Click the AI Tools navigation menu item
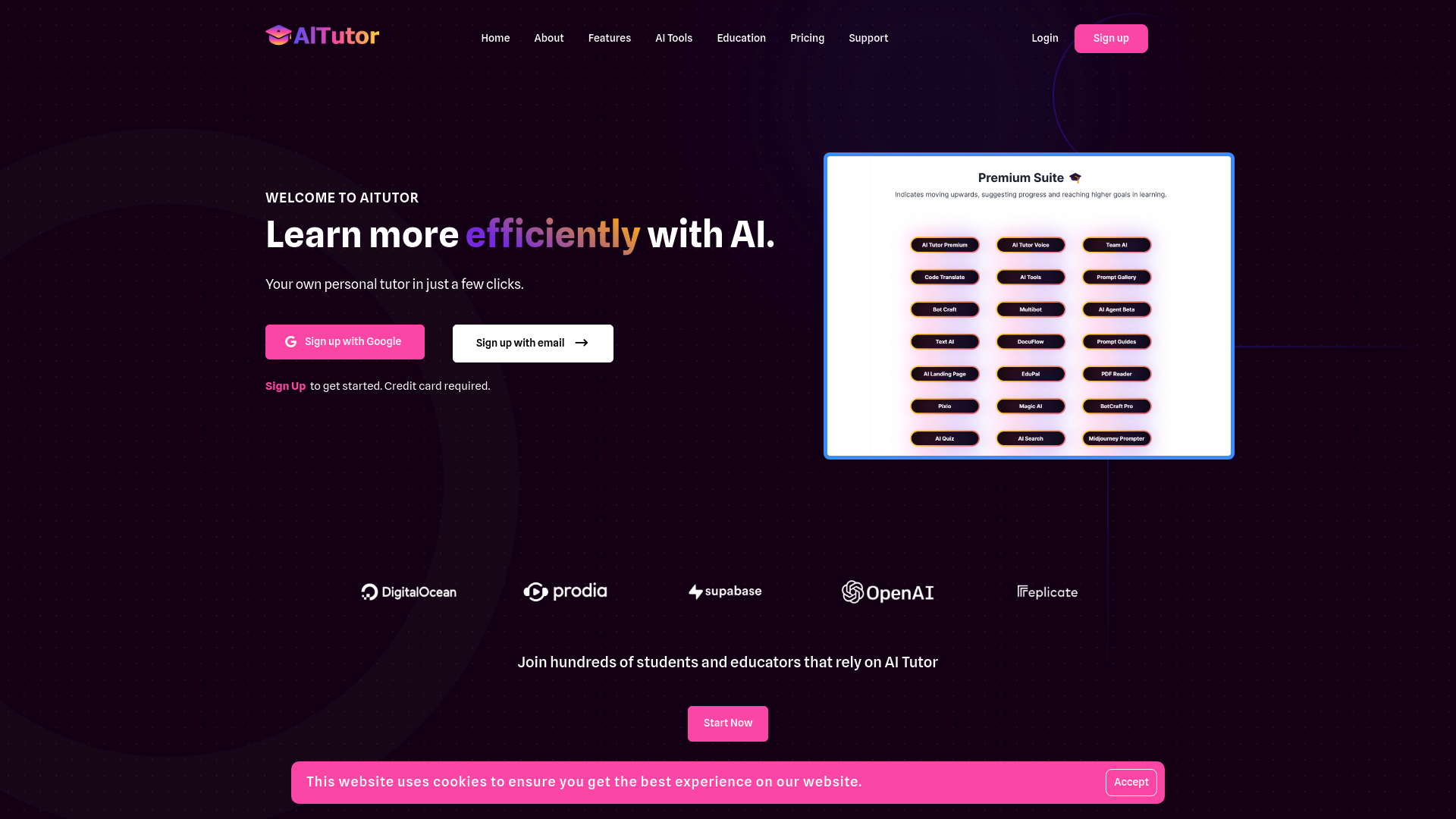The image size is (1456, 819). [674, 38]
